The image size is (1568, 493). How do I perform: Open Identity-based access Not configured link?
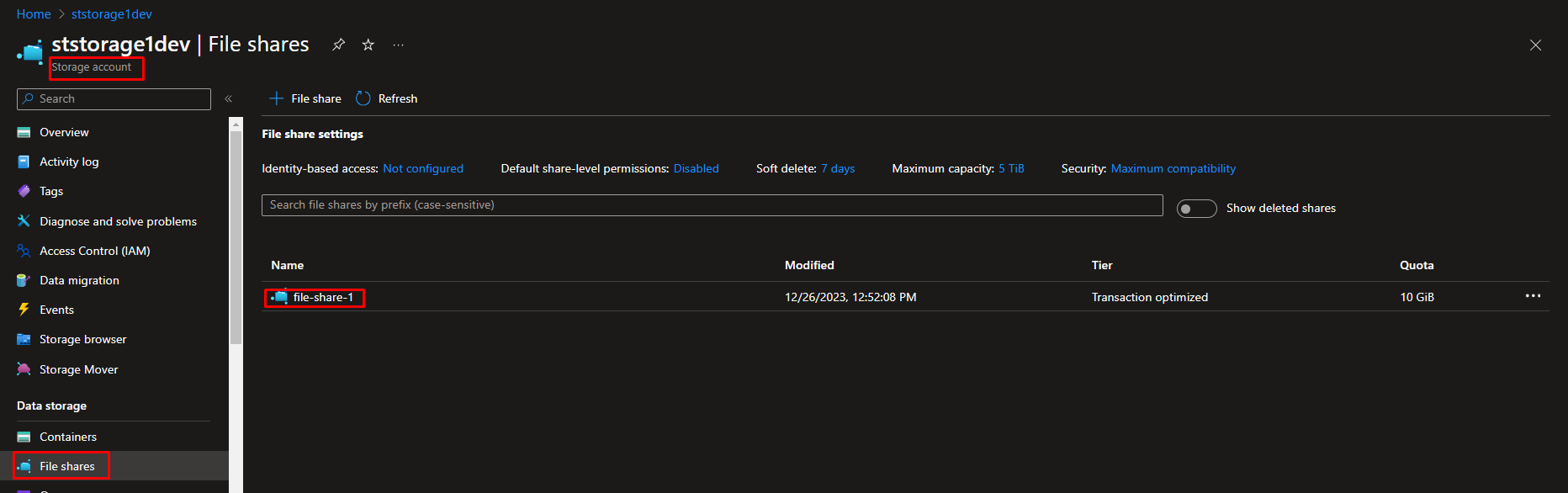point(423,168)
